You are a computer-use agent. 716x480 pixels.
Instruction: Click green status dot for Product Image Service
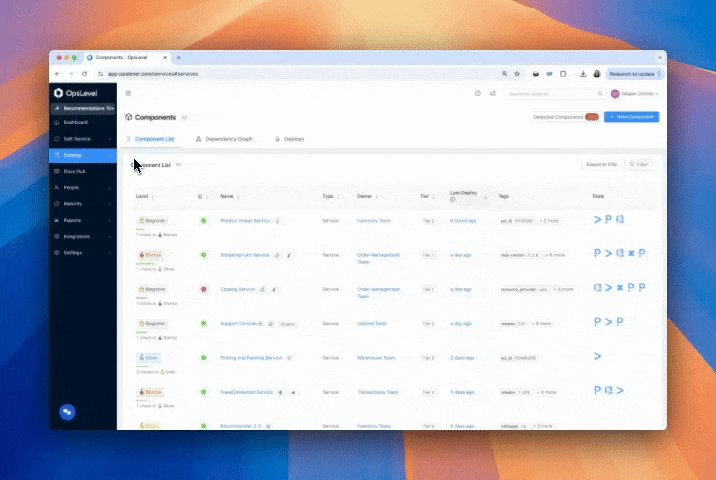[x=204, y=221]
